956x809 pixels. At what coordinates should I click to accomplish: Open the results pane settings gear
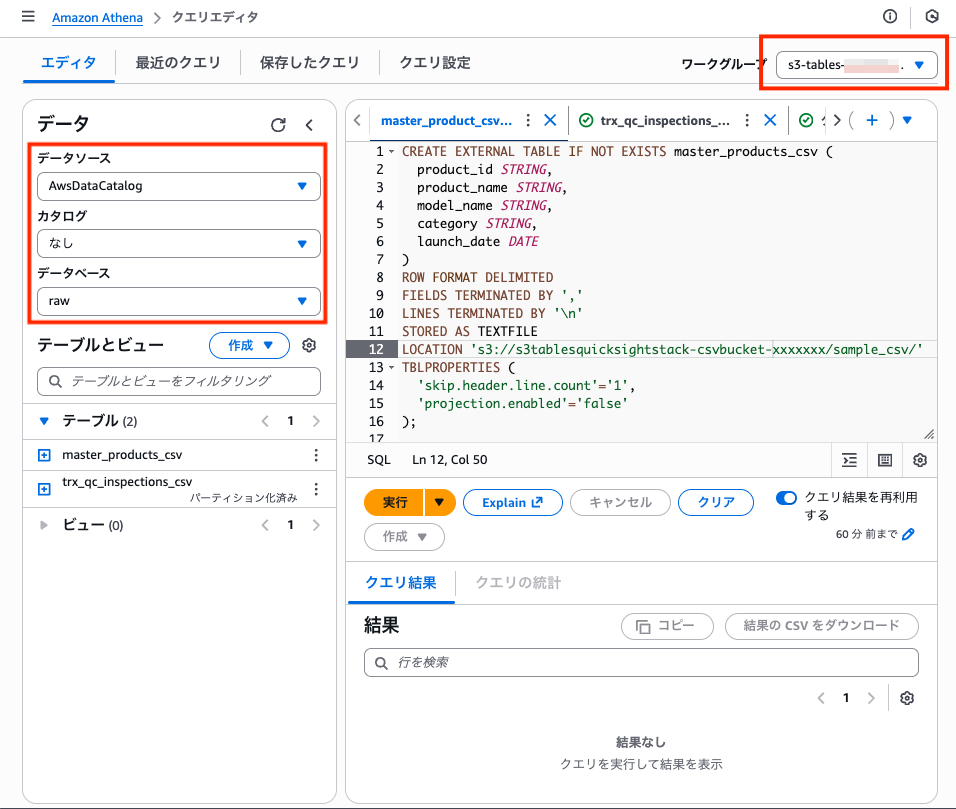point(906,698)
